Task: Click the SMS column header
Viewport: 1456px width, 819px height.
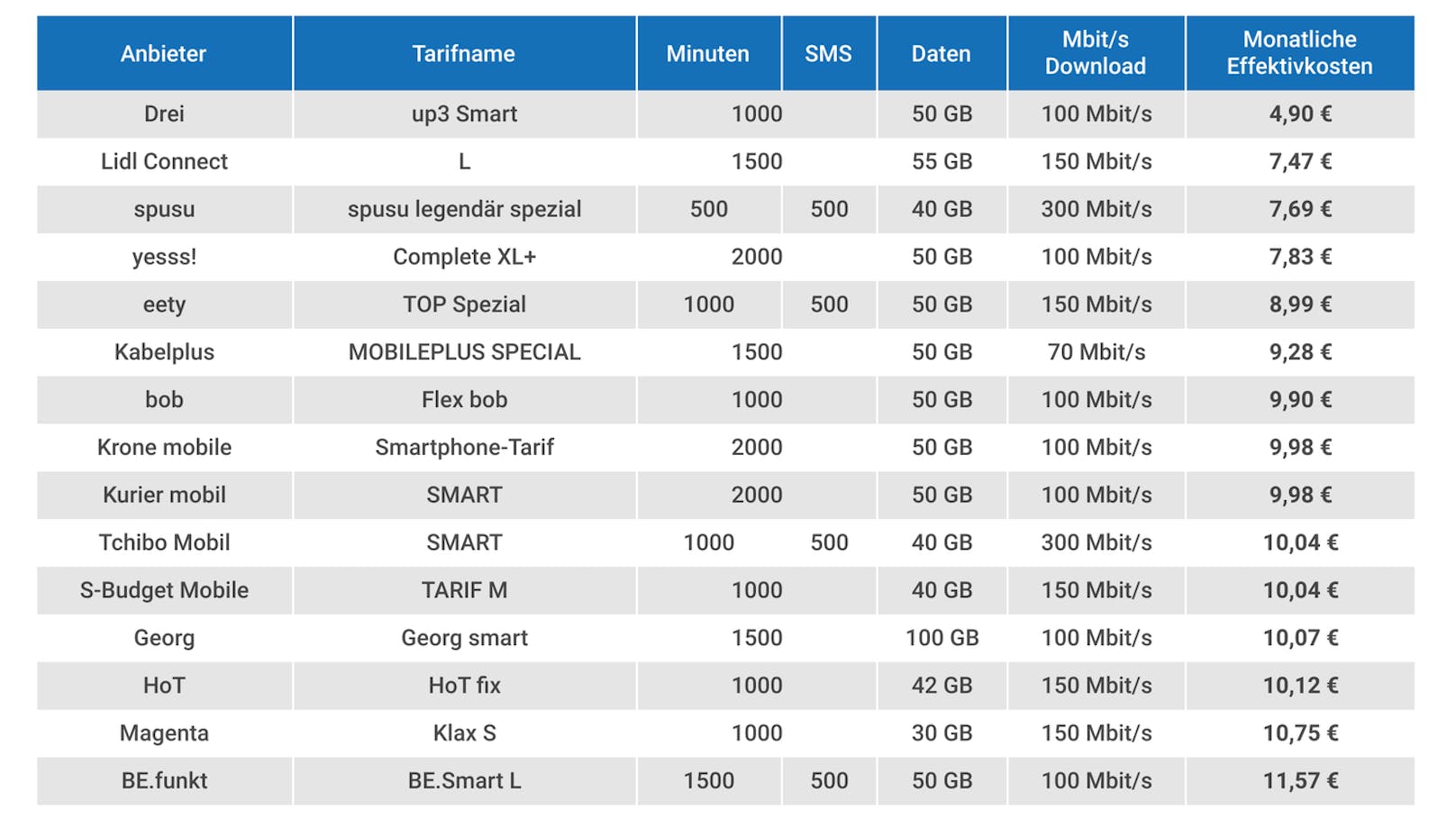Action: coord(829,53)
